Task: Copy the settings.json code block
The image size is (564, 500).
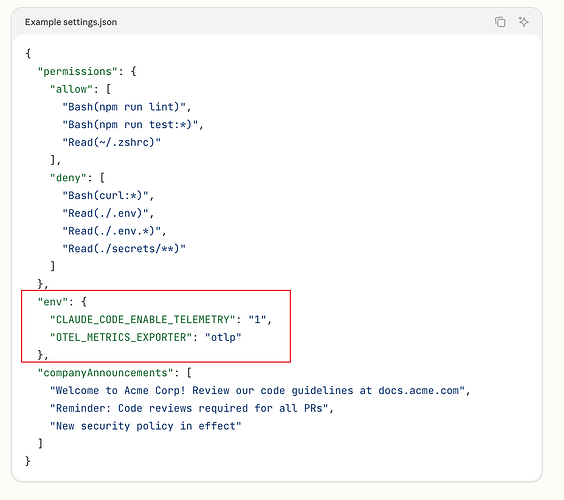Action: (500, 22)
